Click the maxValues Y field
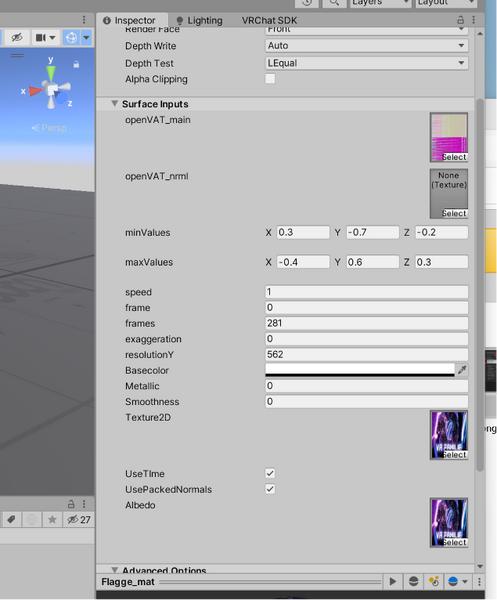The height and width of the screenshot is (600, 497). (373, 262)
